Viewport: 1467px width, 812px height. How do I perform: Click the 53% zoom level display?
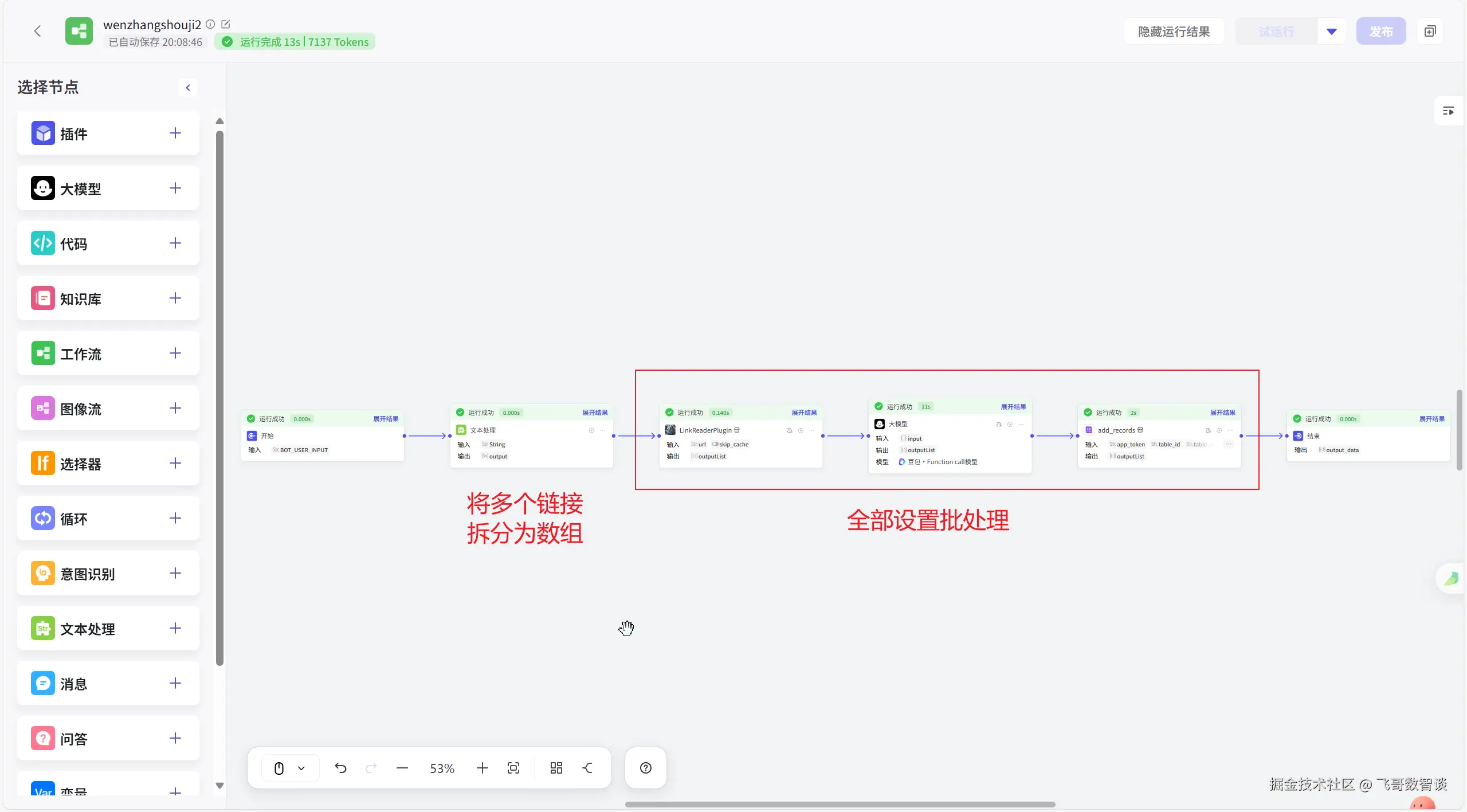(x=442, y=768)
